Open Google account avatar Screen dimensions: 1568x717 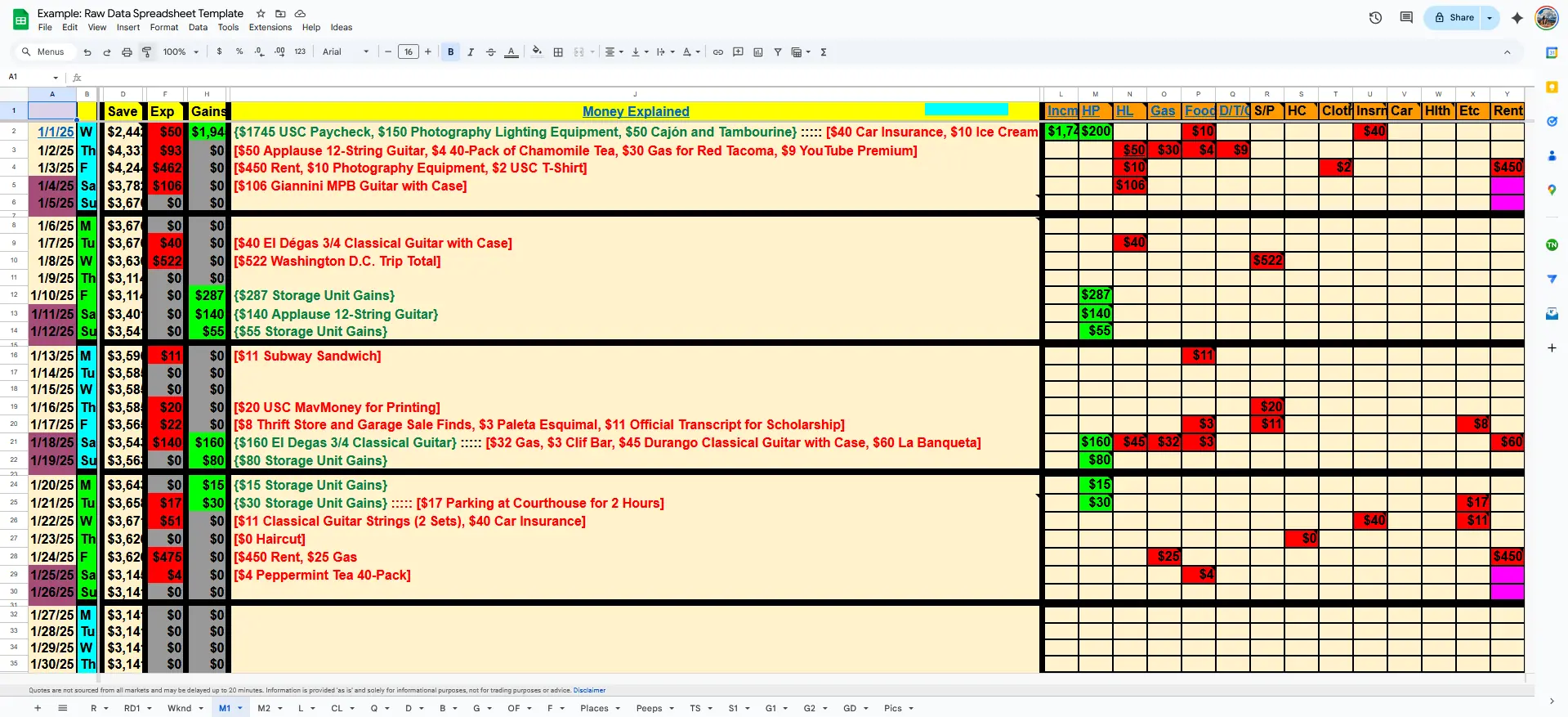click(x=1547, y=17)
